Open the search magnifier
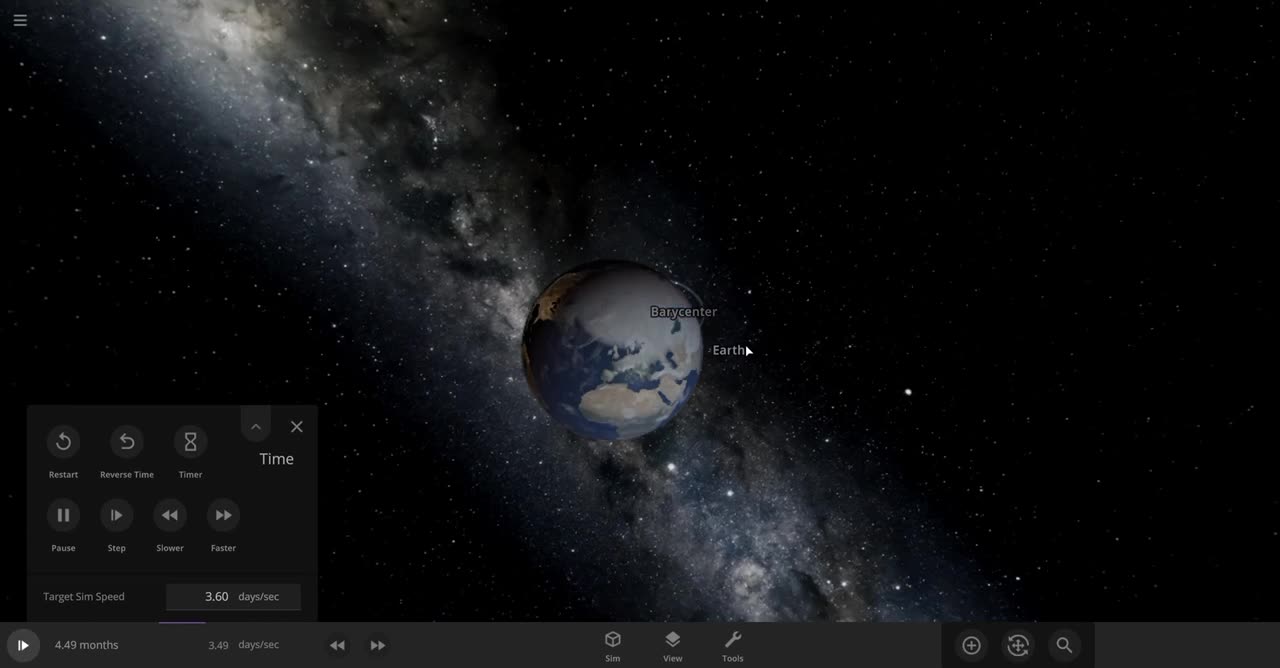The width and height of the screenshot is (1280, 668). [1064, 646]
